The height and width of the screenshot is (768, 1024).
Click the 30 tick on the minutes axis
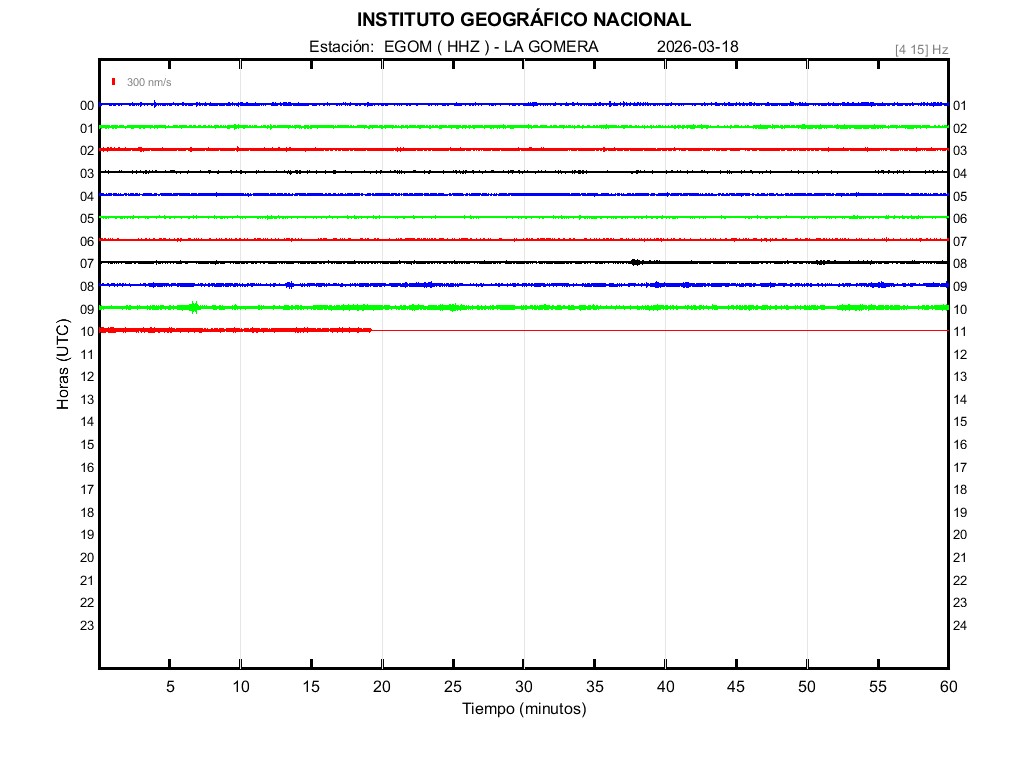[x=524, y=687]
